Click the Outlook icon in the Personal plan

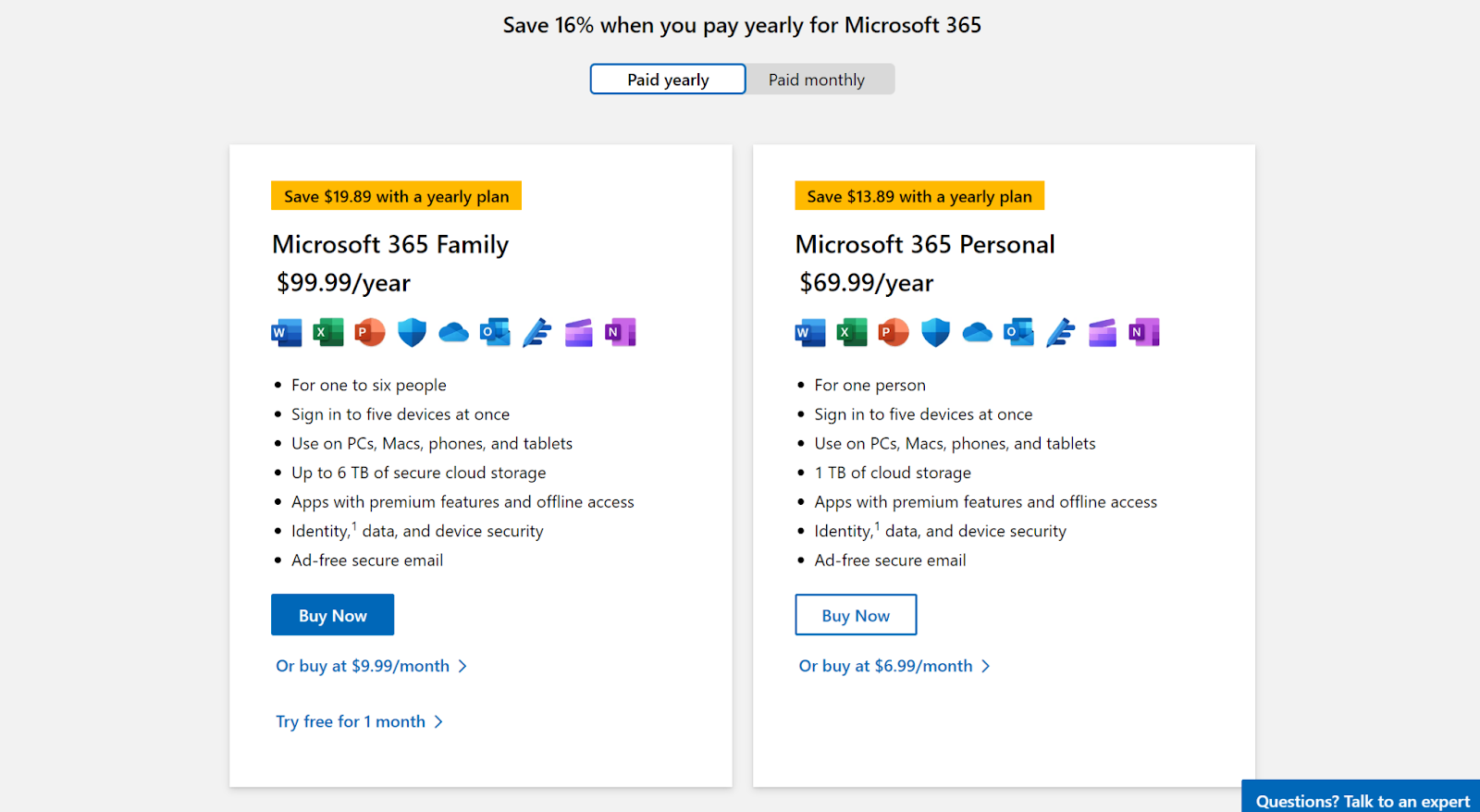tap(1018, 332)
